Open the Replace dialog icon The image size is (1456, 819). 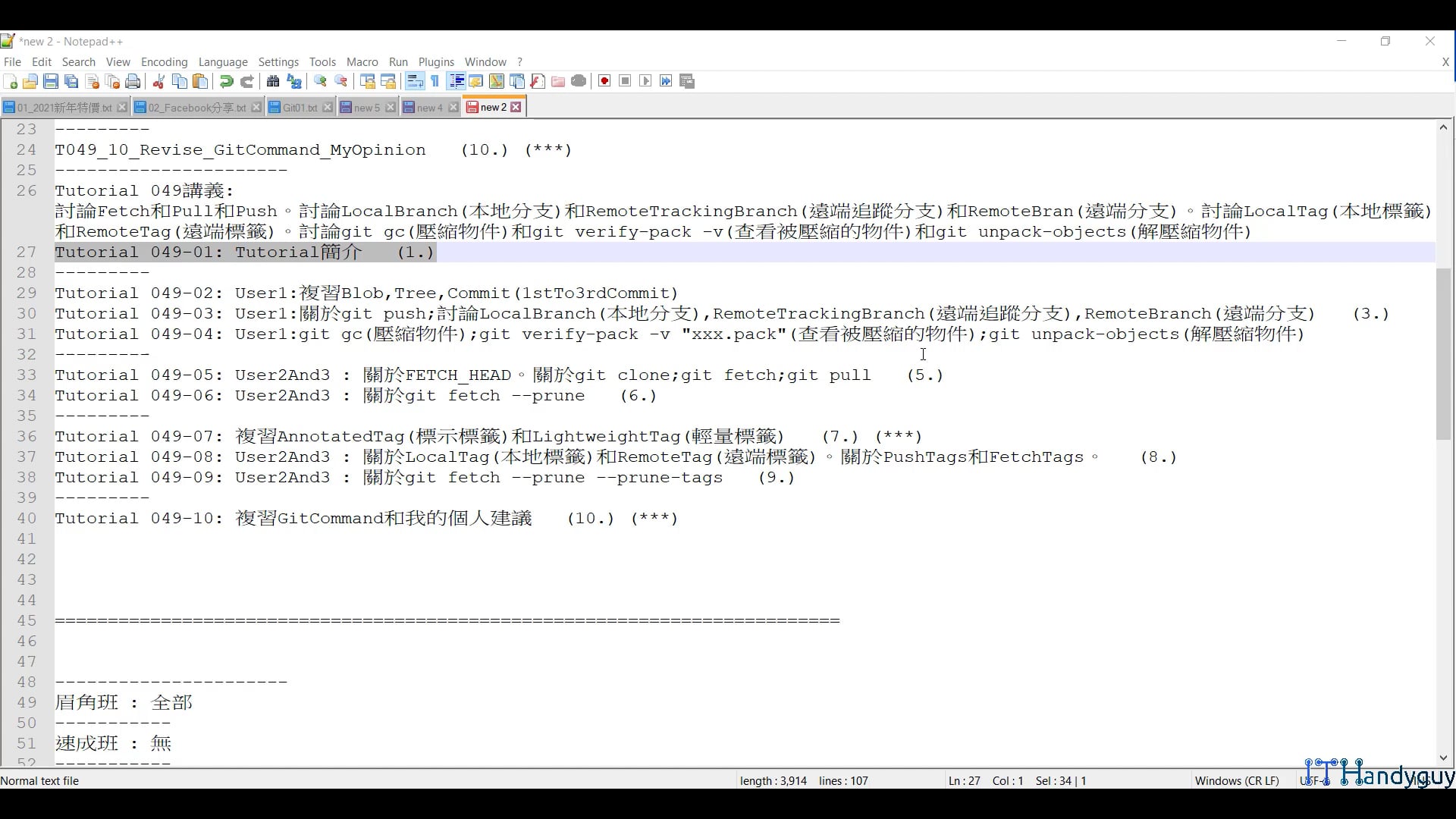tap(294, 81)
